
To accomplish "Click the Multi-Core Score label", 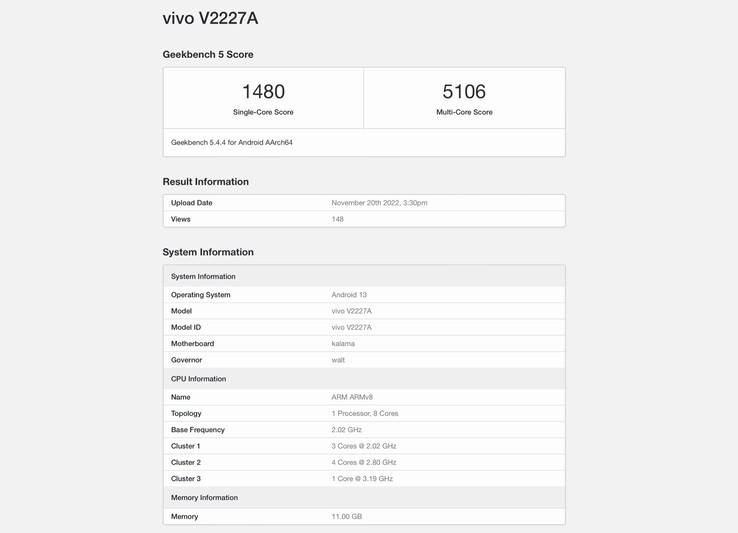I will pyautogui.click(x=464, y=112).
